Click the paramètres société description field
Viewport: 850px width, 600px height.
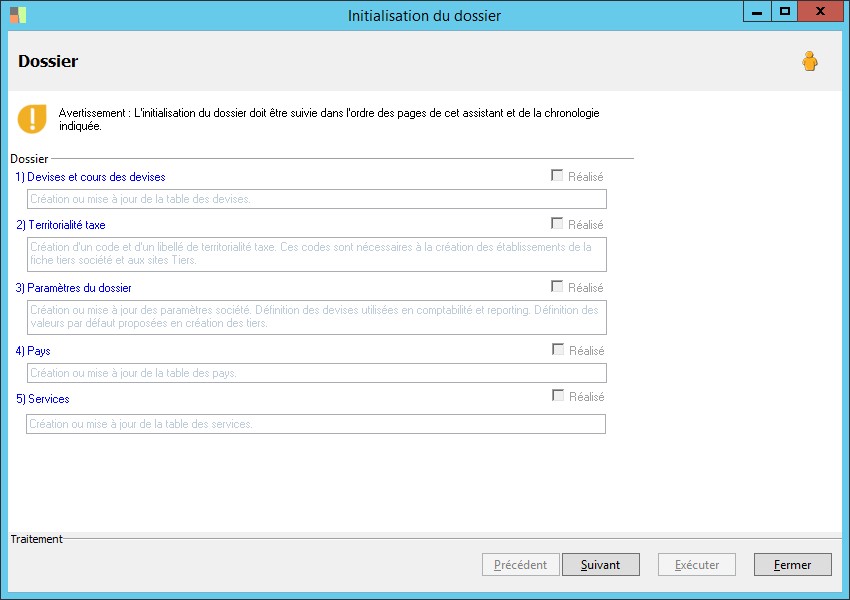pos(317,317)
